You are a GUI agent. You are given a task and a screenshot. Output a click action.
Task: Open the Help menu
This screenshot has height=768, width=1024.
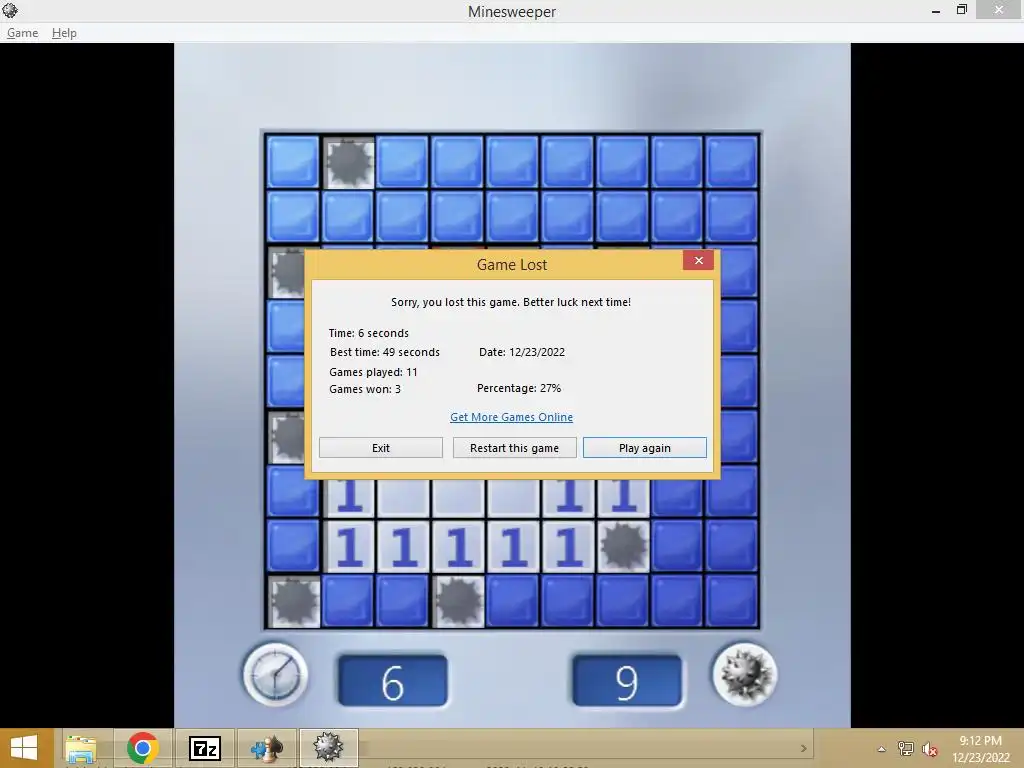click(x=64, y=33)
